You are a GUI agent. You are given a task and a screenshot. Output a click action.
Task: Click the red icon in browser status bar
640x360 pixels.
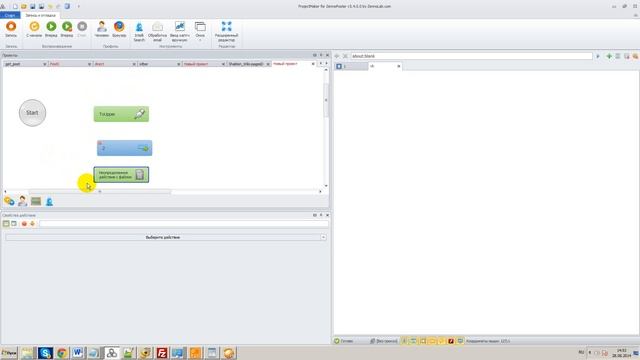pos(451,341)
